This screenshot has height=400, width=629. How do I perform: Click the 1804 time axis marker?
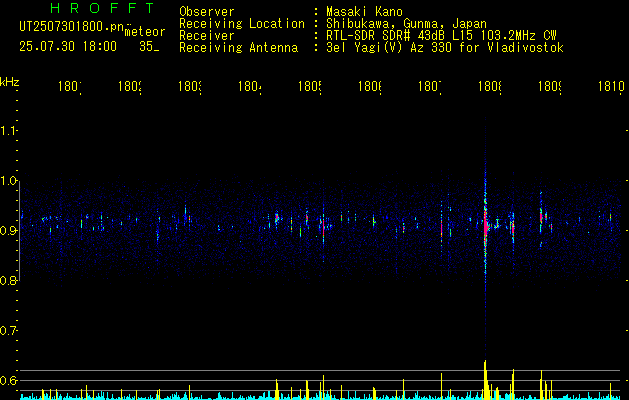pyautogui.click(x=250, y=86)
